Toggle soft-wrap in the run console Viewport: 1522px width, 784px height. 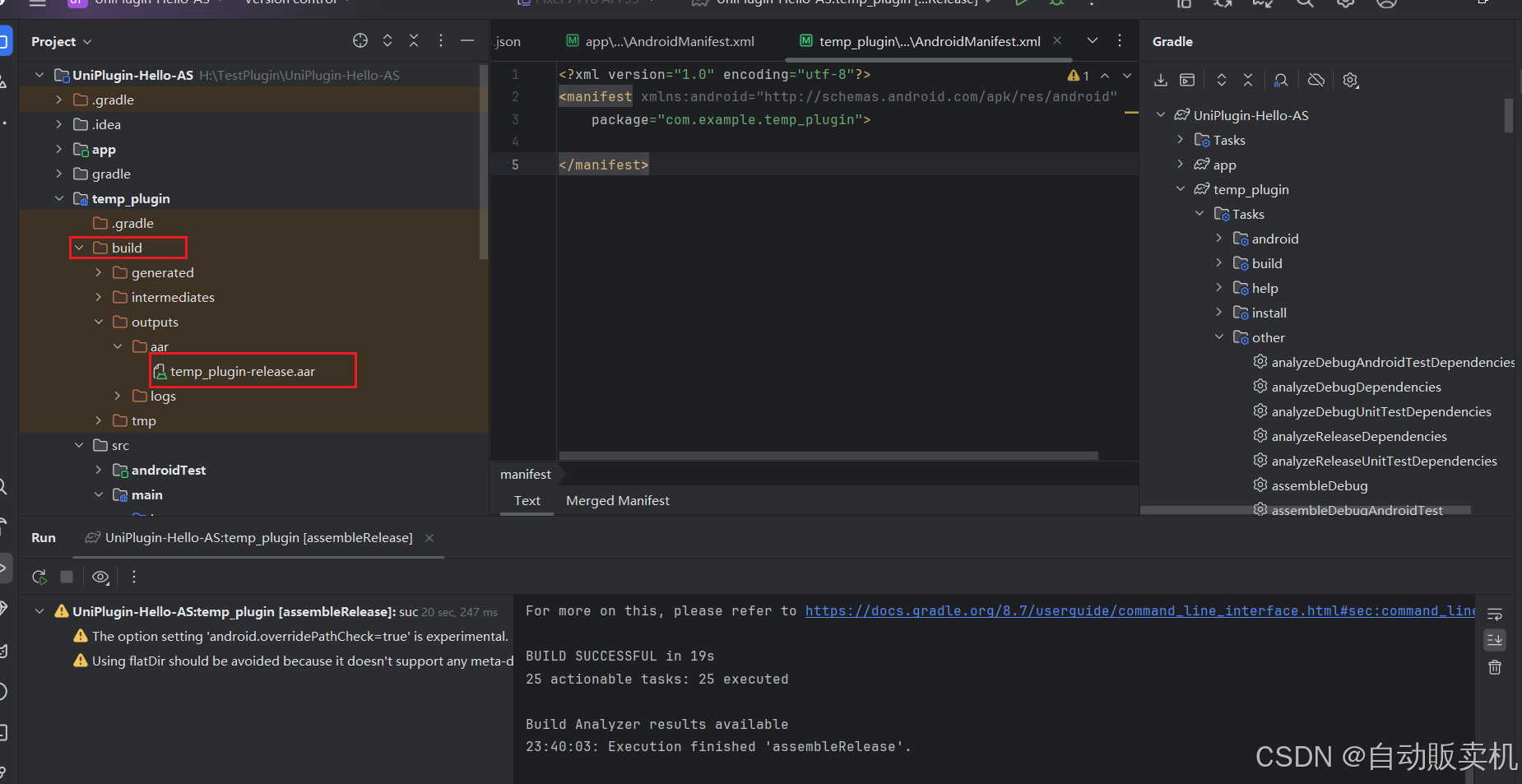point(1495,614)
